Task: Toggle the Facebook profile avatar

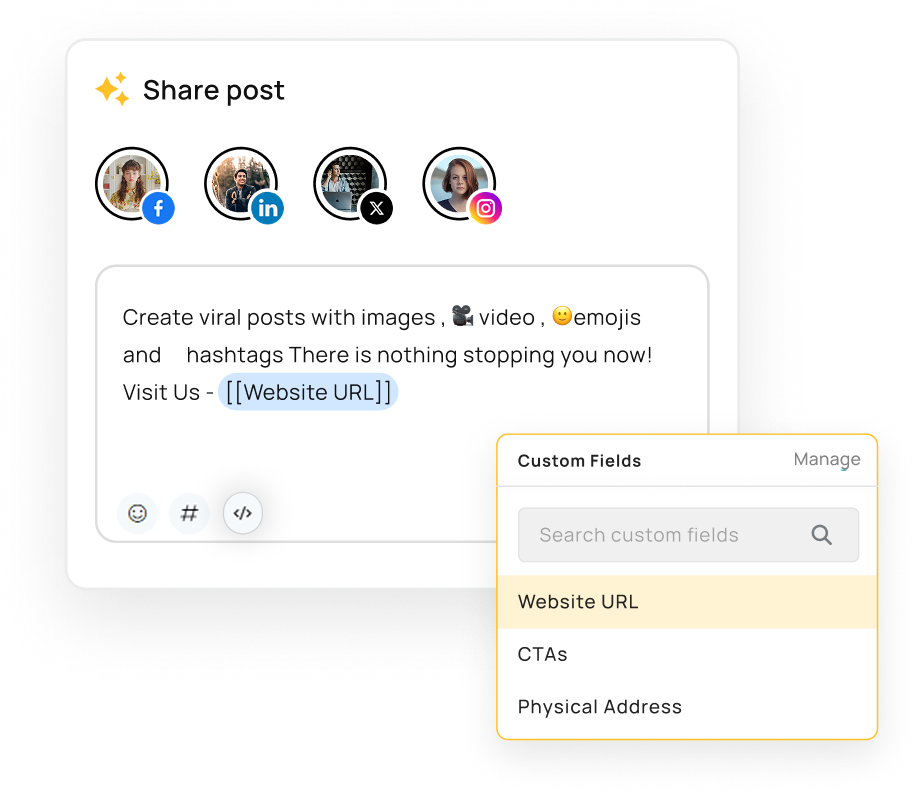Action: point(132,183)
